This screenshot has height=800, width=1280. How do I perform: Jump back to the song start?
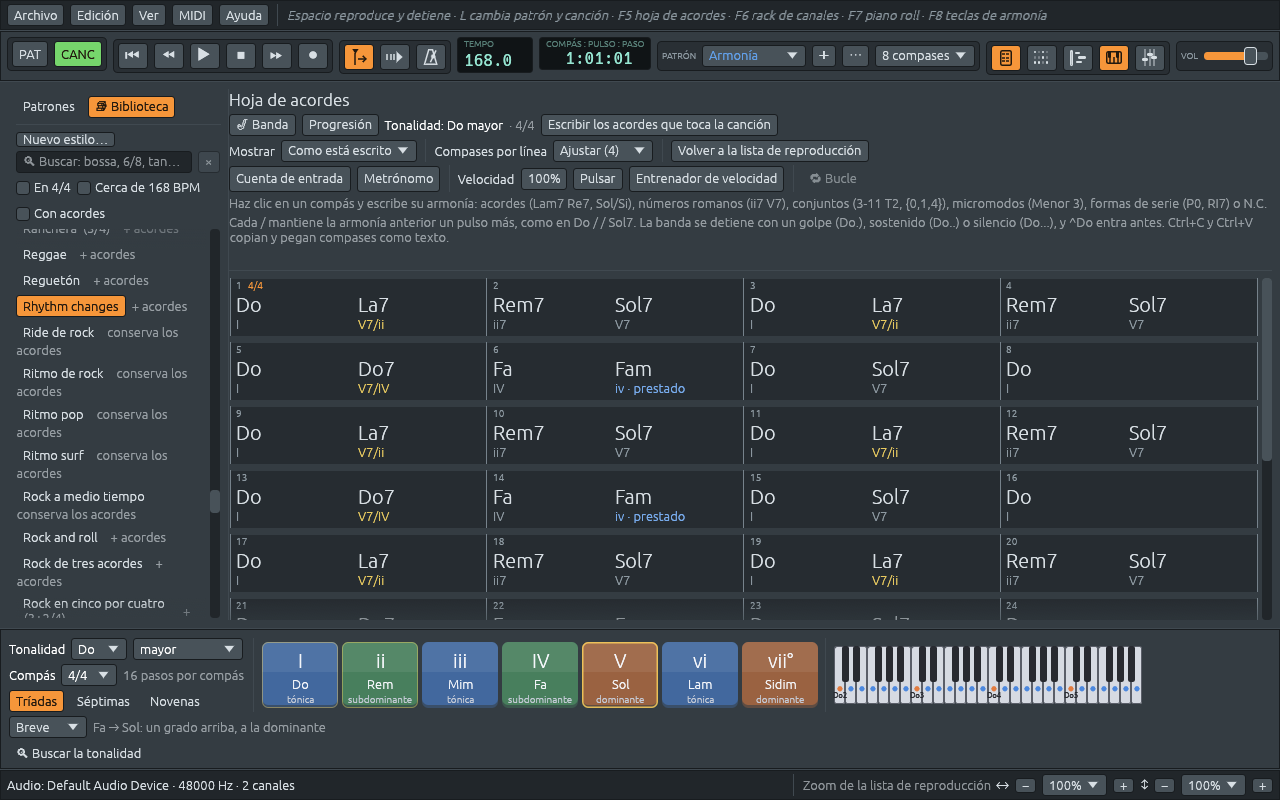pyautogui.click(x=131, y=56)
